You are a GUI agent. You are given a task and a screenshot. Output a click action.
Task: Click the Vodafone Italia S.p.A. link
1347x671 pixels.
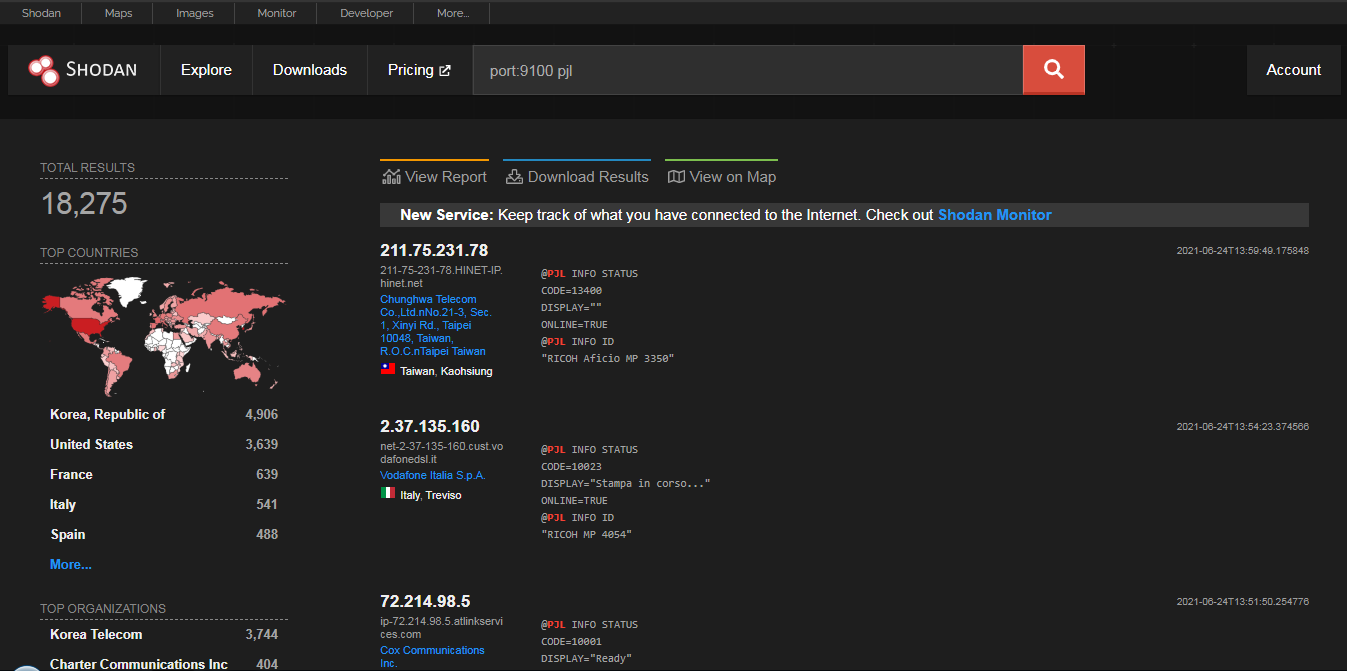[433, 475]
